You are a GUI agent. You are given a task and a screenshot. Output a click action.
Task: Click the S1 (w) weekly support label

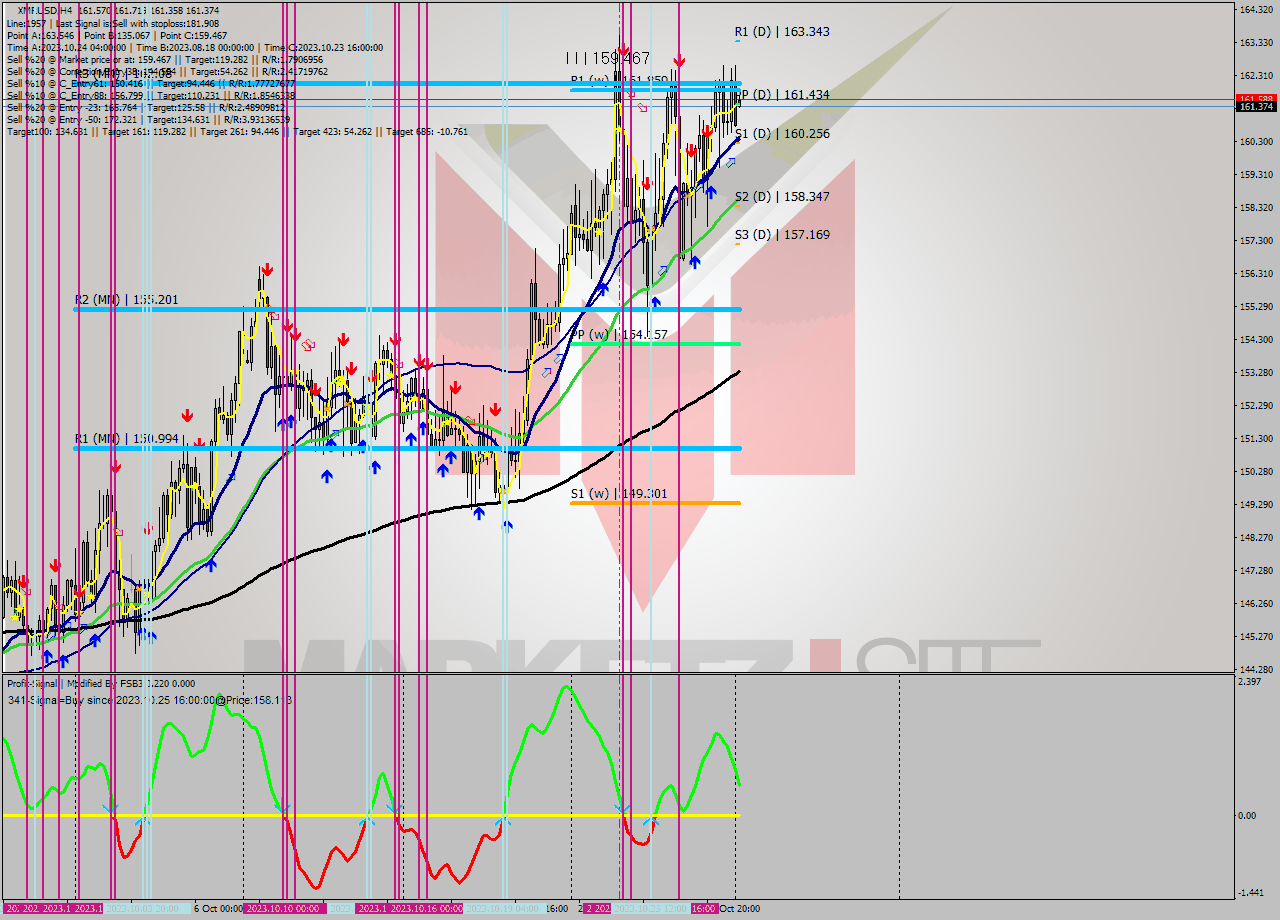click(619, 494)
